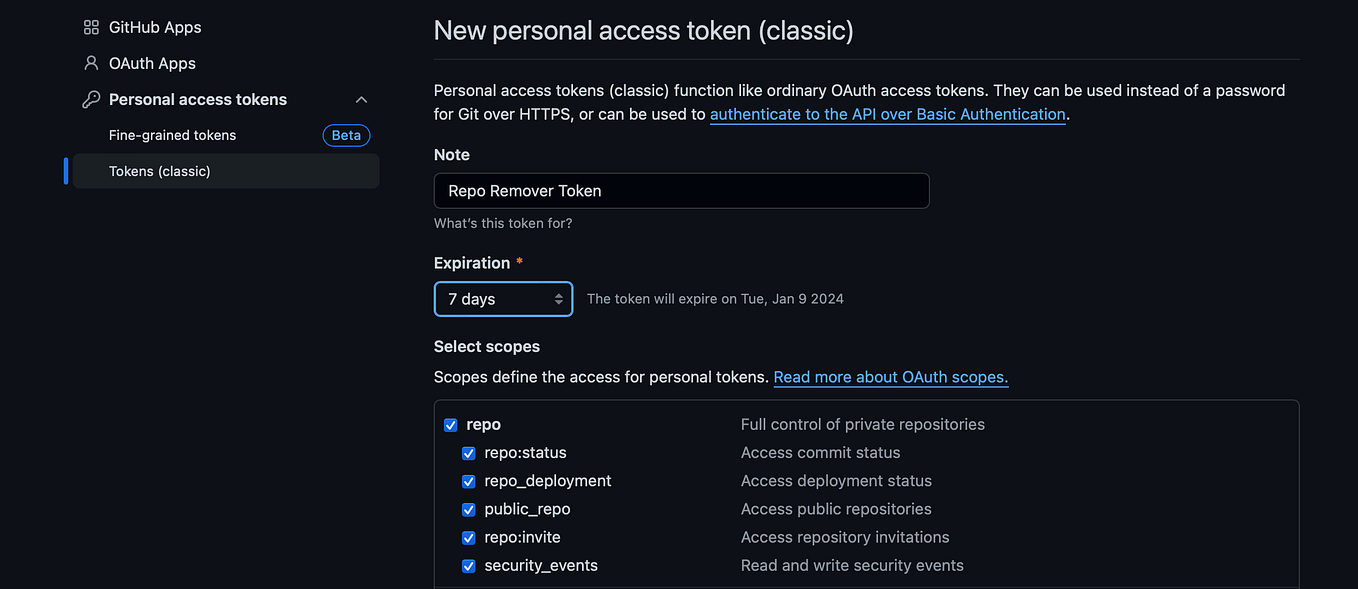Open the Expiration 7 days dropdown
This screenshot has height=589, width=1358.
503,299
